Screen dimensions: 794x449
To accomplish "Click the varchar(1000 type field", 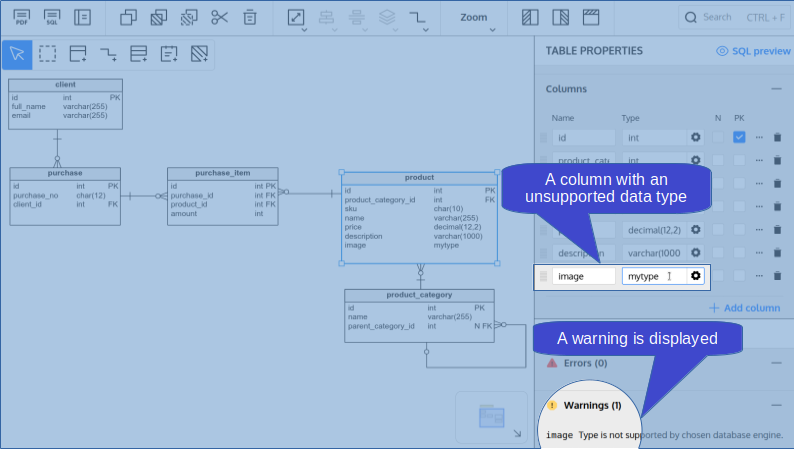I will click(654, 253).
